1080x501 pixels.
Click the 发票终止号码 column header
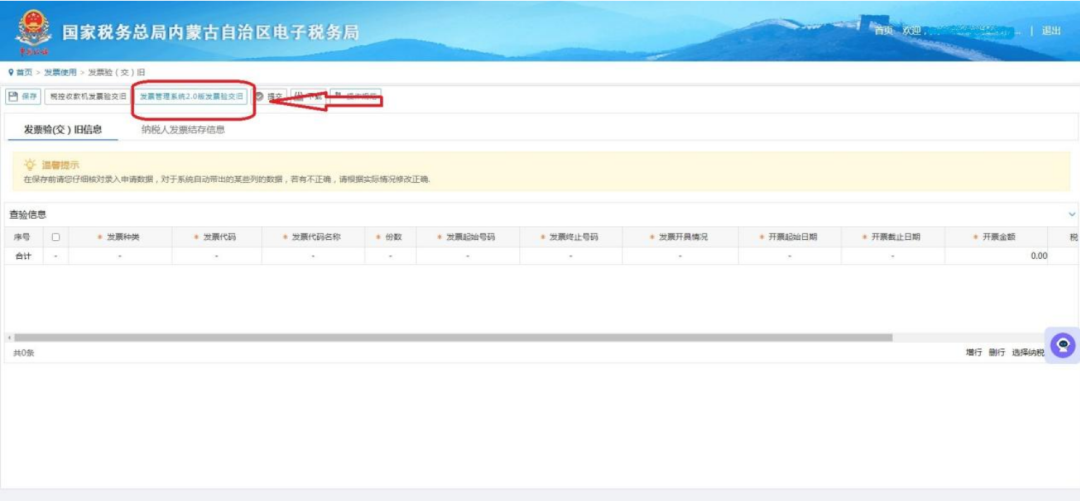click(570, 237)
